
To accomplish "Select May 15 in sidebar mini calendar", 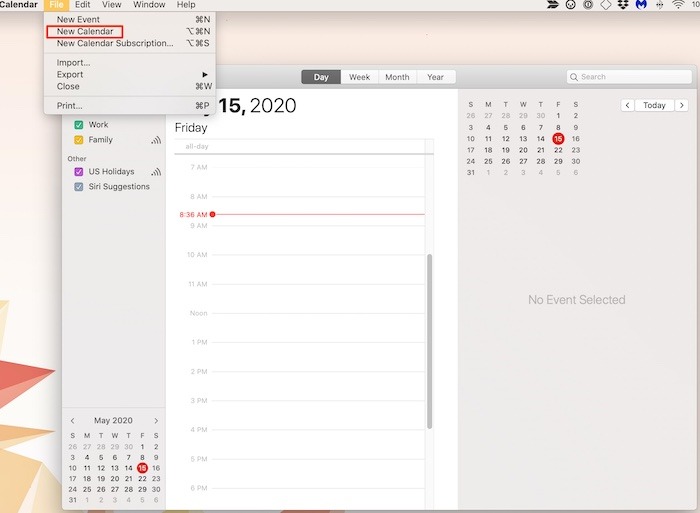I will pyautogui.click(x=142, y=468).
